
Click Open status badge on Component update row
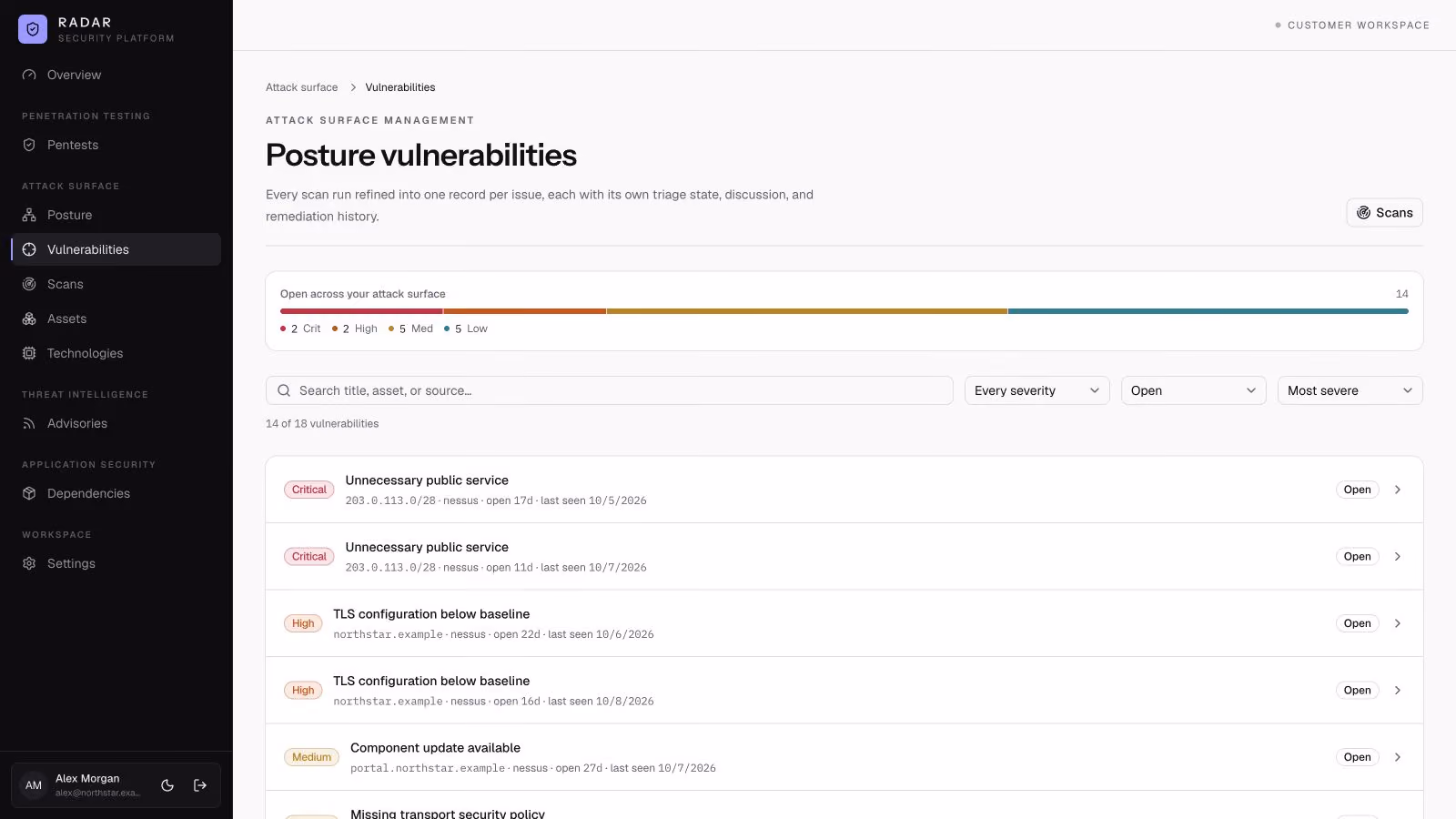pos(1357,757)
